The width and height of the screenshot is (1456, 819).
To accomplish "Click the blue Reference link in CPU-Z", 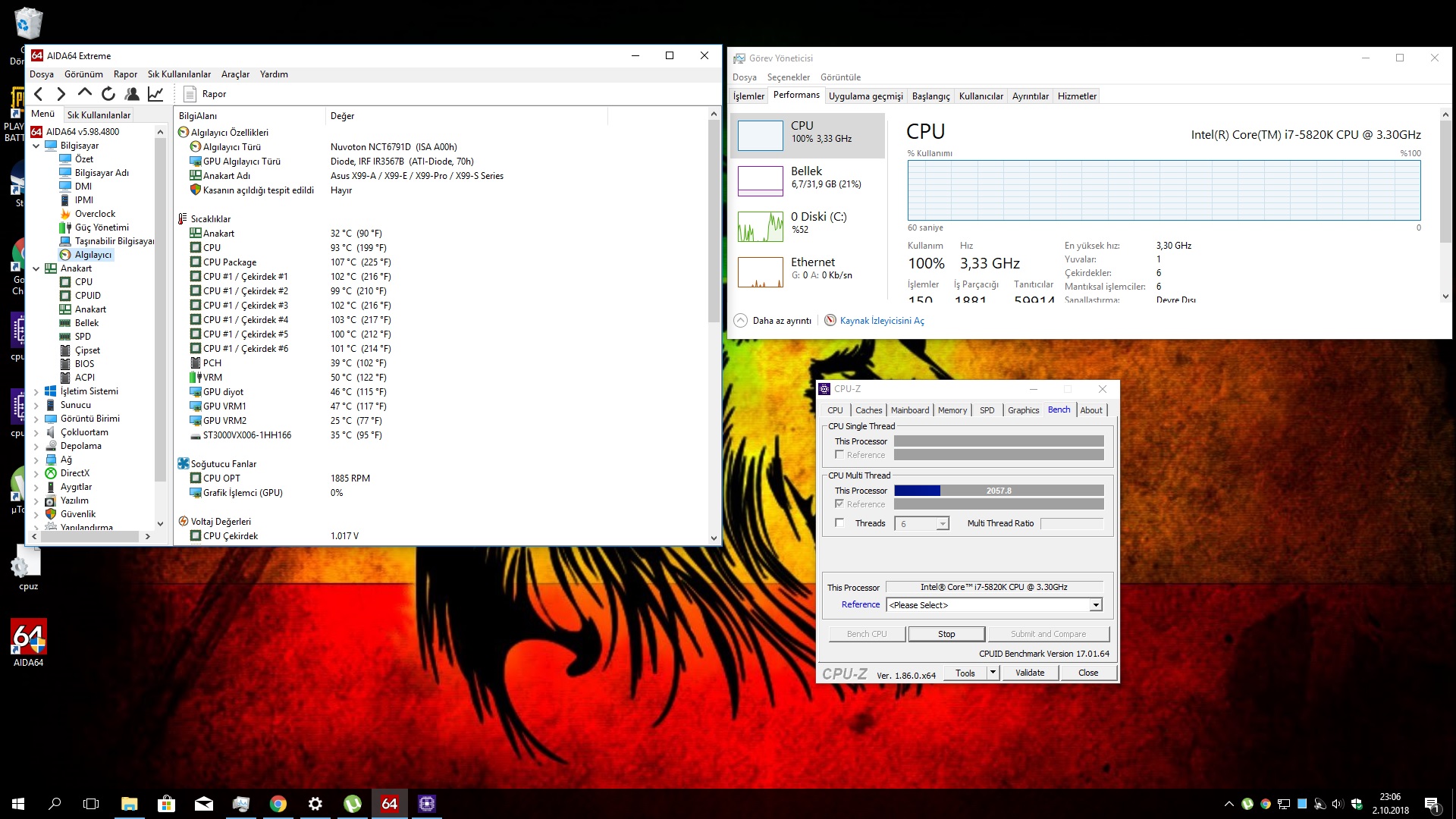I will [861, 604].
